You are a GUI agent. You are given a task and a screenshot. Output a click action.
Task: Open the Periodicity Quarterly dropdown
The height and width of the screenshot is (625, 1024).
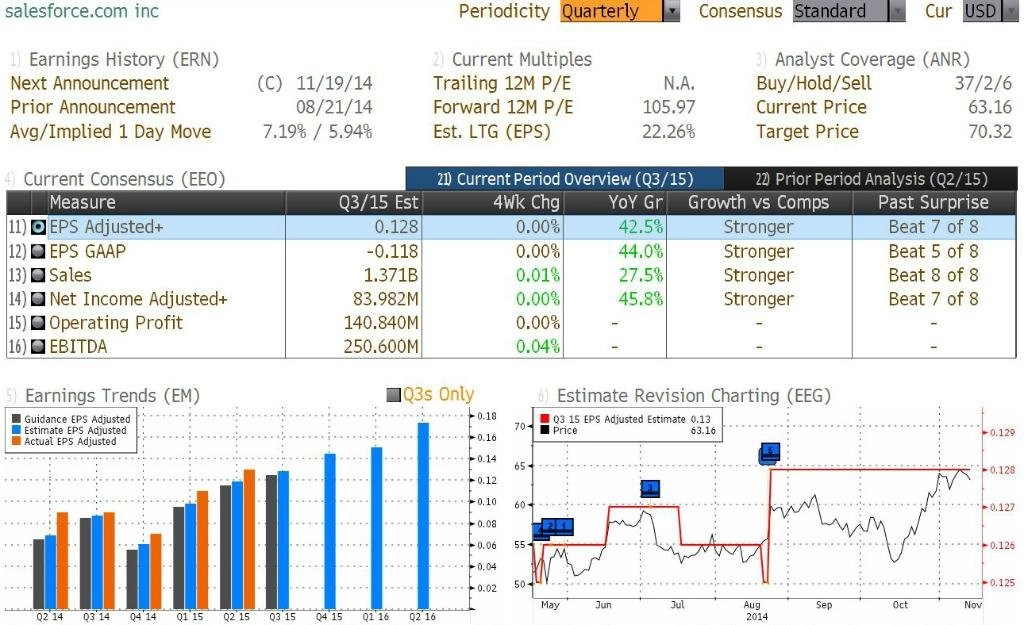(620, 11)
